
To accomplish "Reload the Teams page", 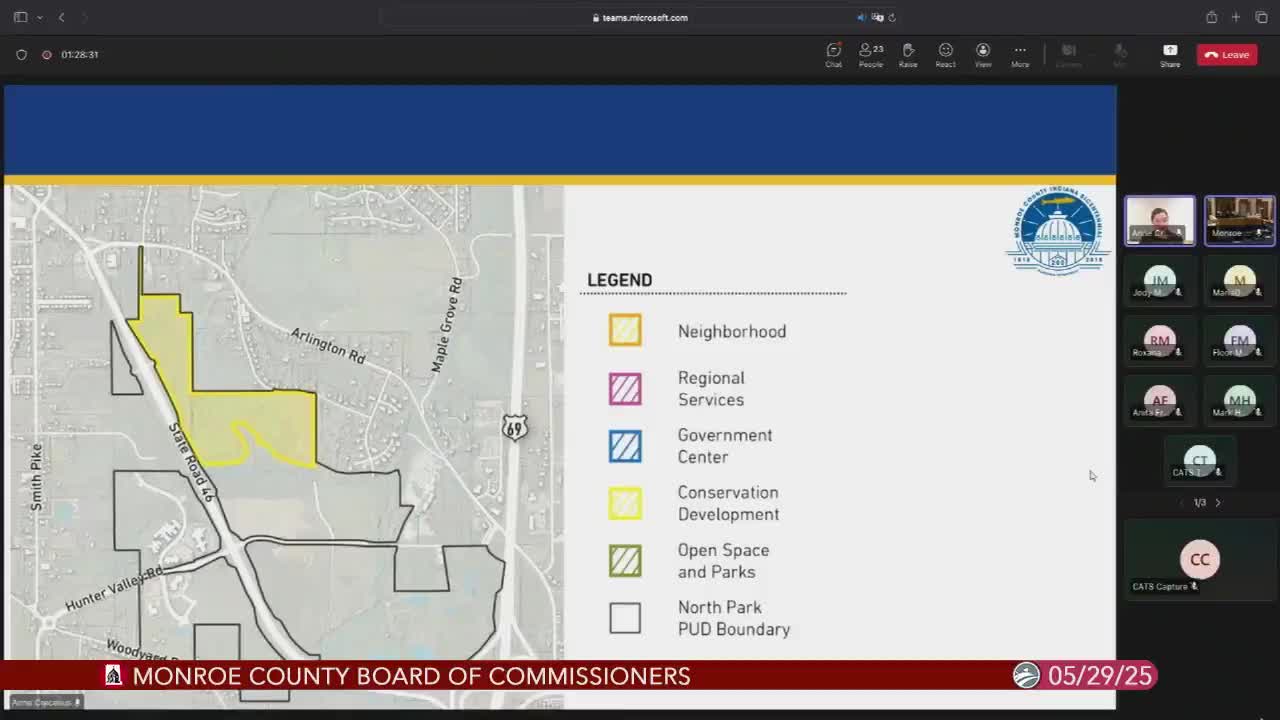I will 892,17.
